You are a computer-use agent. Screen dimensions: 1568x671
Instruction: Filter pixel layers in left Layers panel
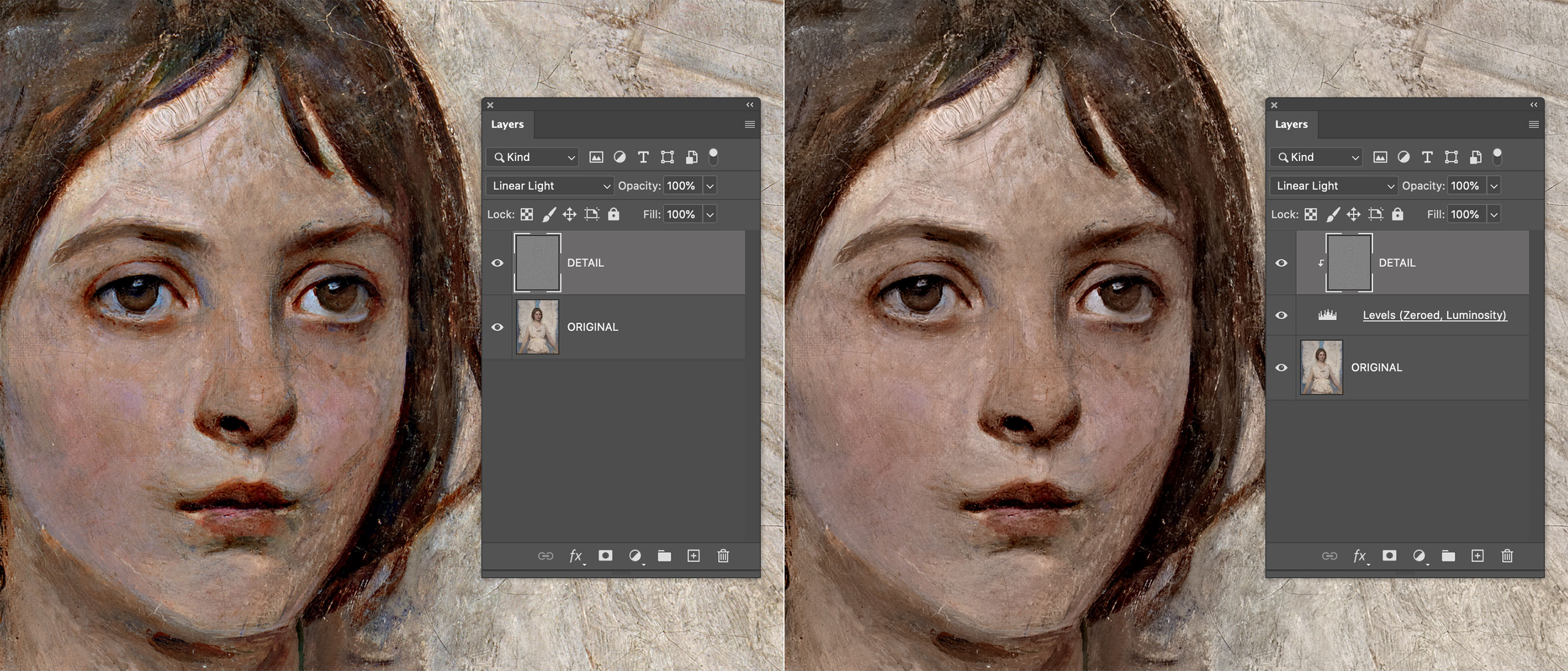coord(596,157)
